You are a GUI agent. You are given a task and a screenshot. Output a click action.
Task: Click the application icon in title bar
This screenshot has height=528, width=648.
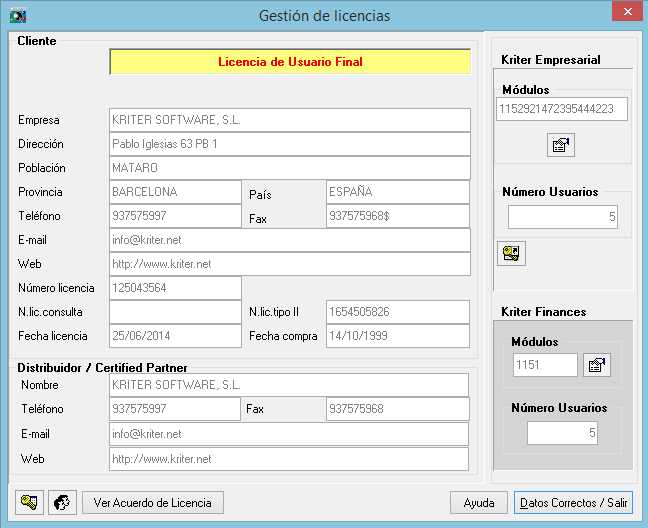(18, 16)
